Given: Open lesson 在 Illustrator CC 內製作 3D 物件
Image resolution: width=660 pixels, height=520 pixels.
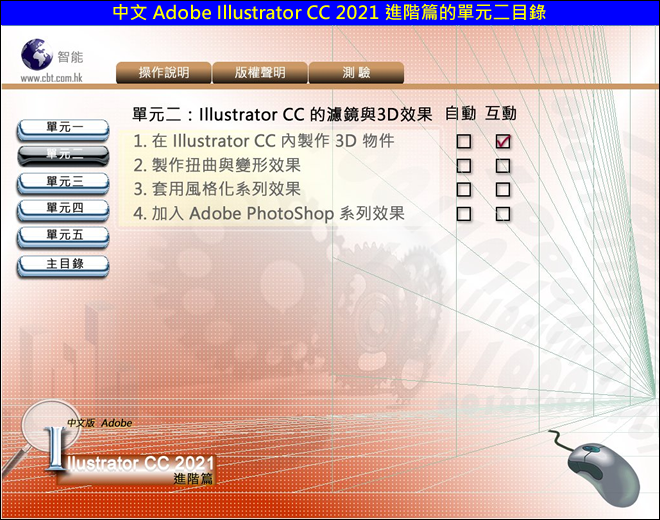Looking at the screenshot, I should (x=264, y=141).
